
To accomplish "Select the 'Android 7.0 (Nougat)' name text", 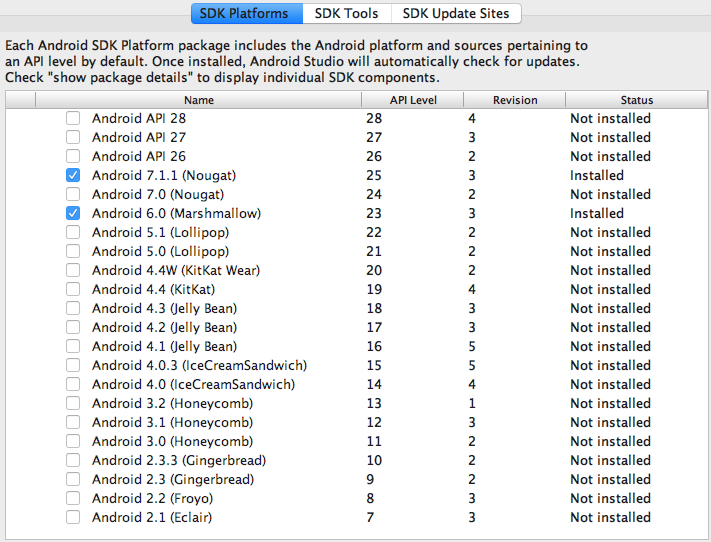I will click(158, 195).
